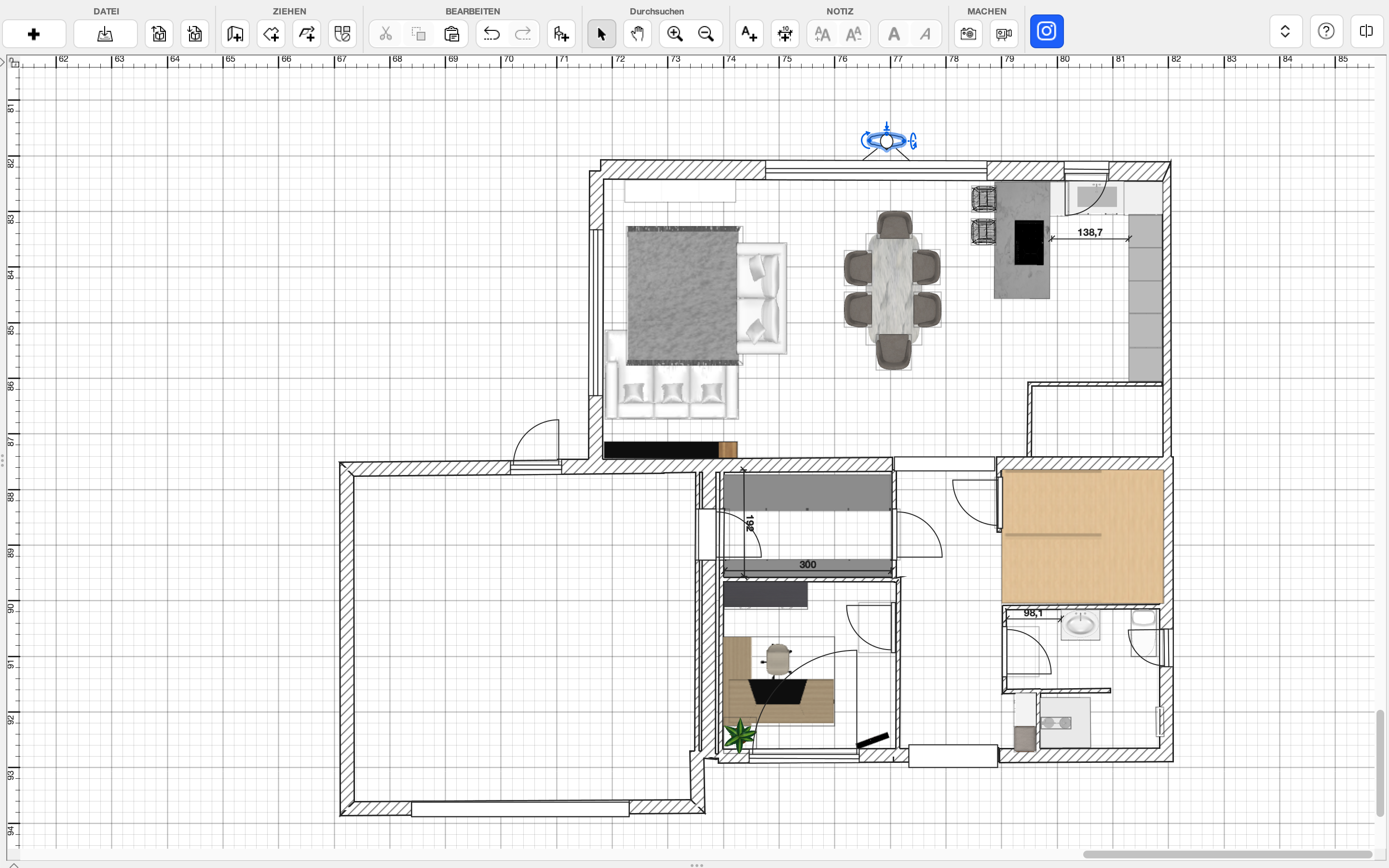Toggle the split view panel button
Image resolution: width=1389 pixels, height=868 pixels.
[x=1366, y=31]
